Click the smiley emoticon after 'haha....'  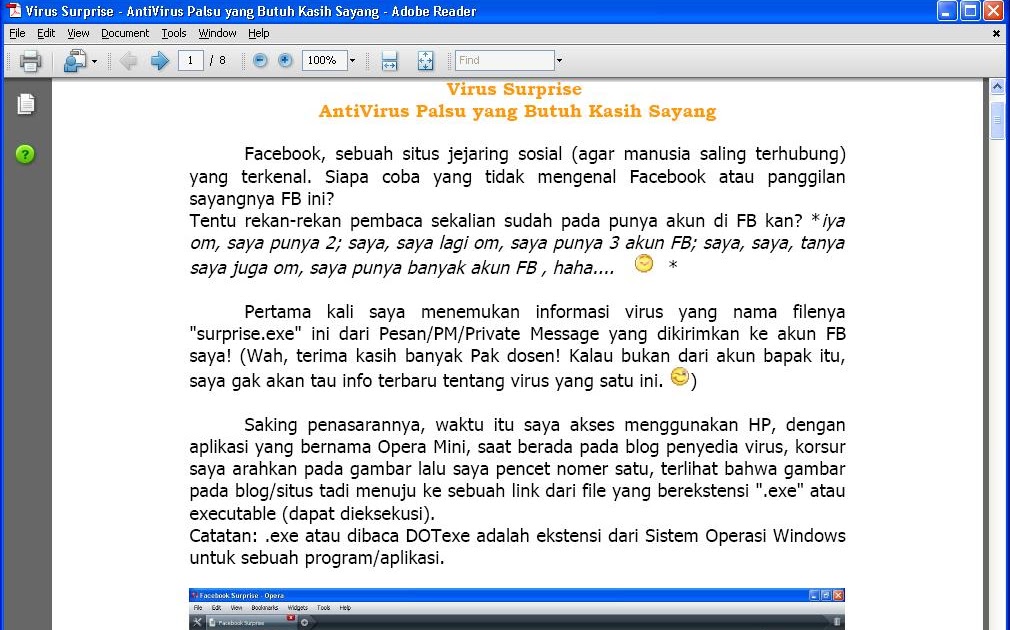click(x=643, y=263)
